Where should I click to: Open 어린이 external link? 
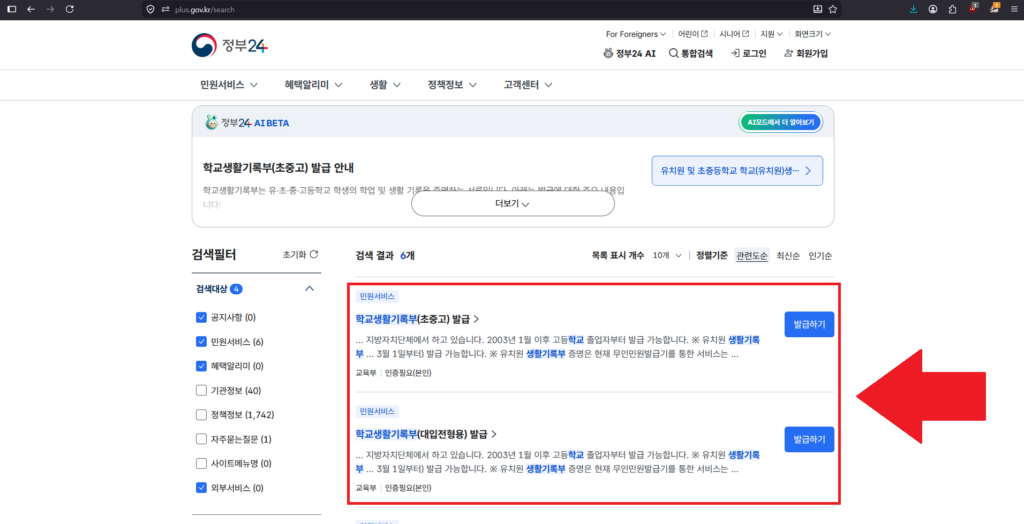click(692, 34)
